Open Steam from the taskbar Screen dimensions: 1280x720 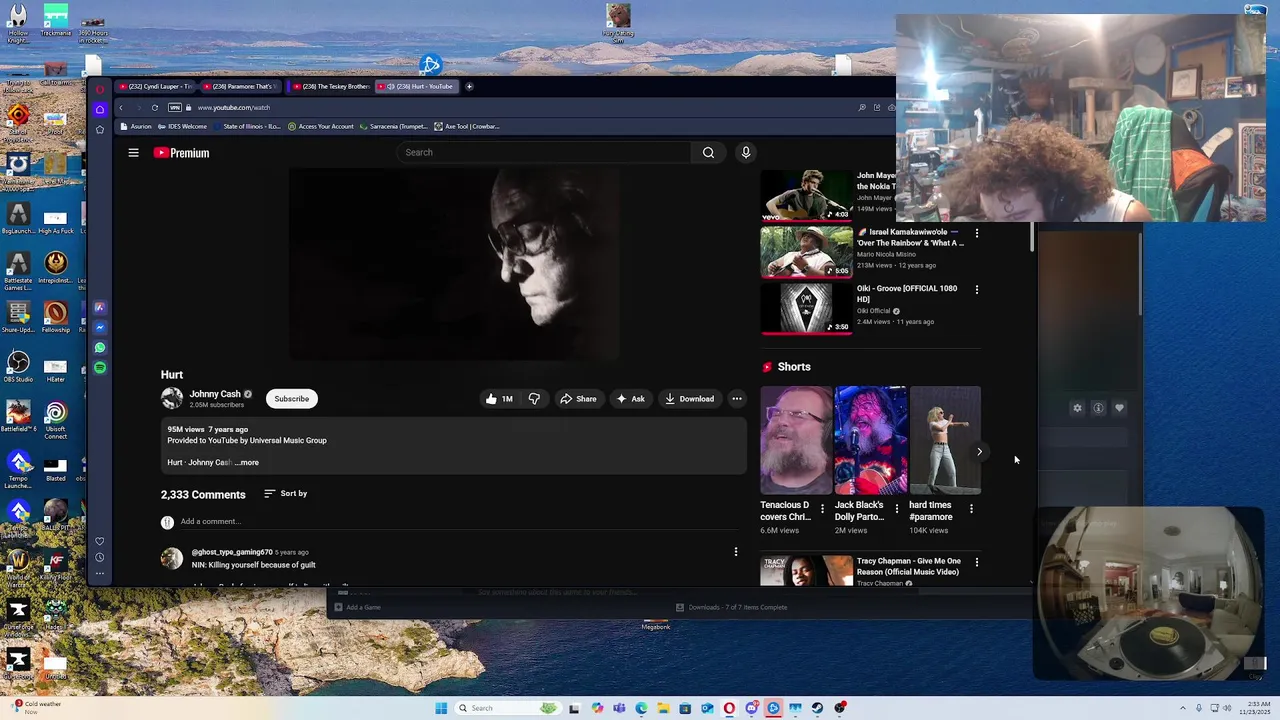coord(817,708)
